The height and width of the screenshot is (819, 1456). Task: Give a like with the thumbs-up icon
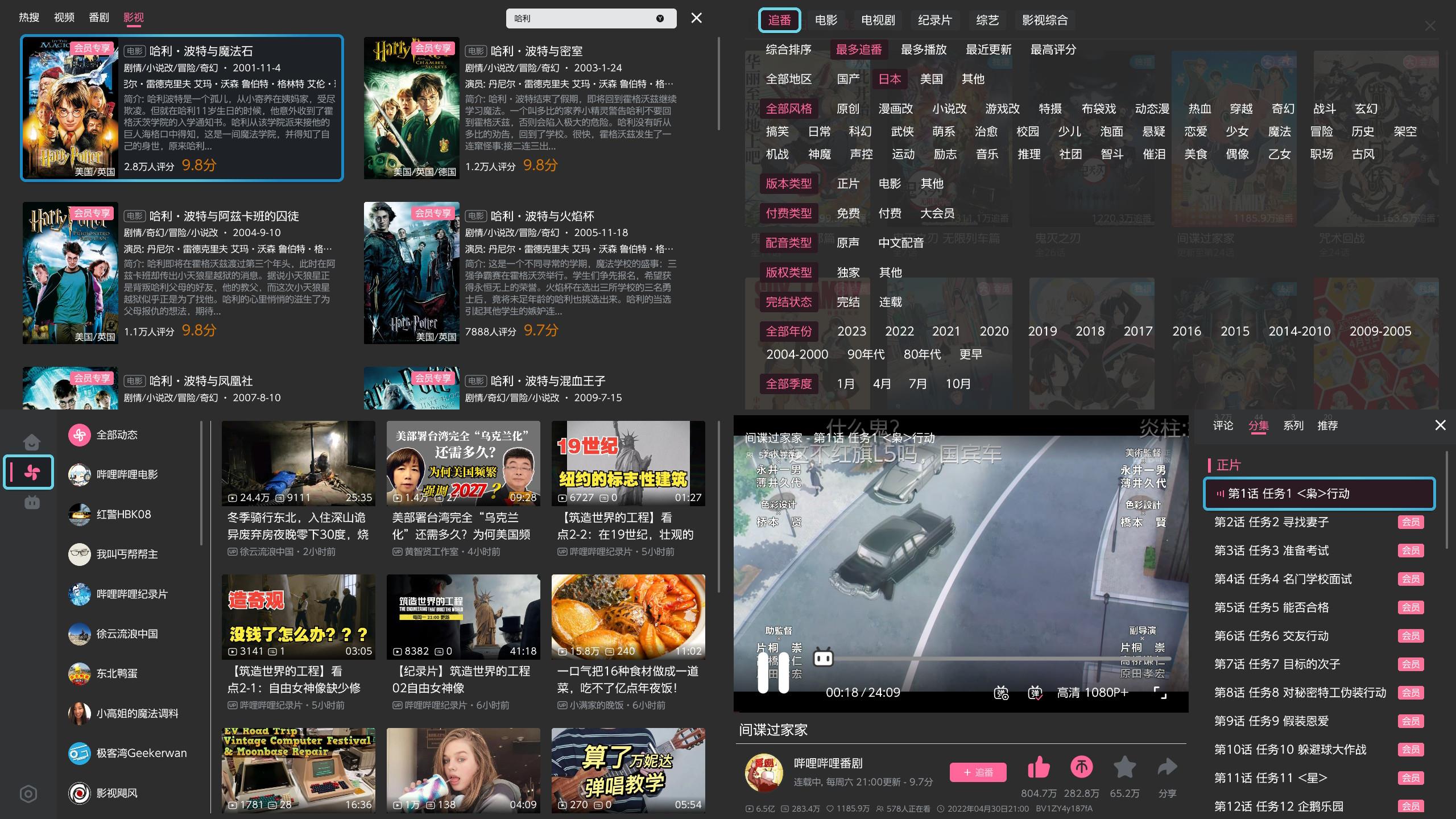[1039, 768]
